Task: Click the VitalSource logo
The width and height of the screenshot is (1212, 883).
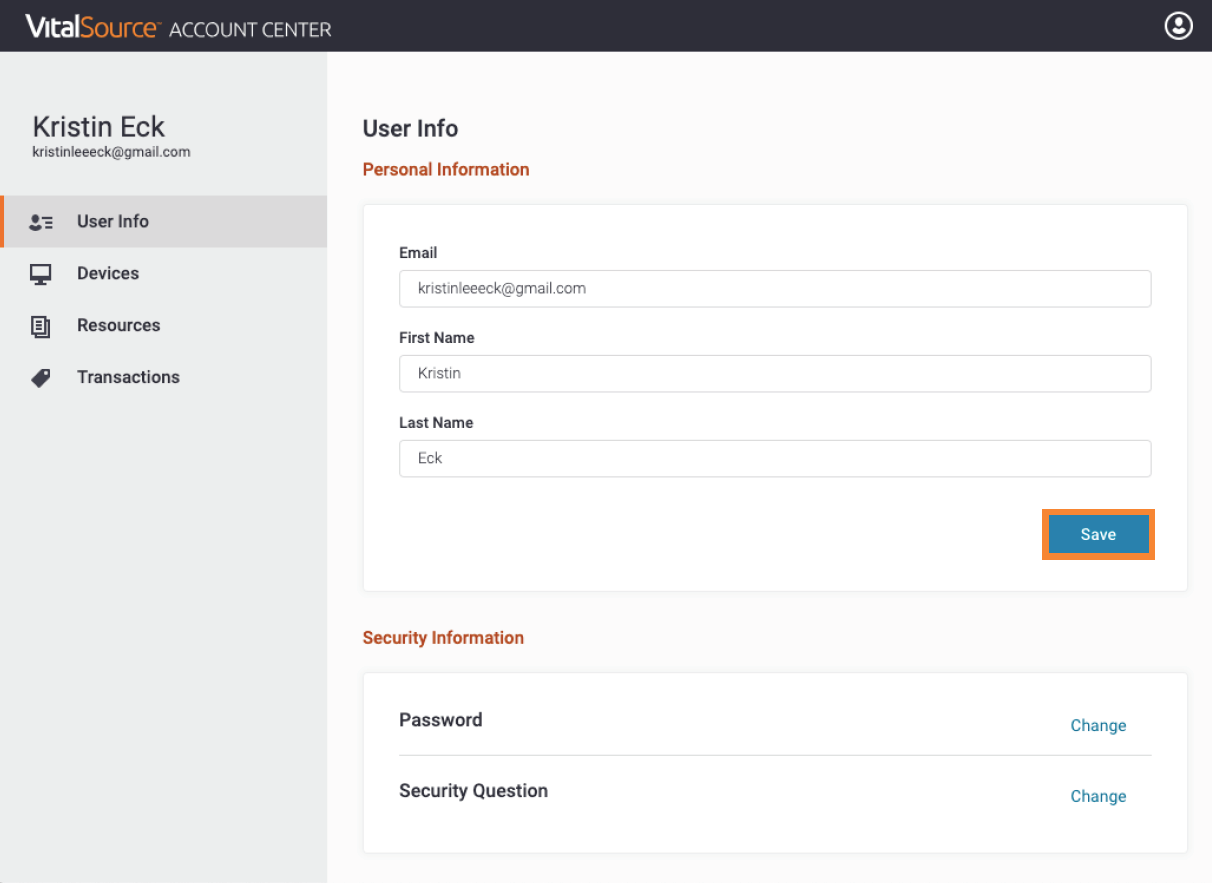Action: tap(92, 27)
